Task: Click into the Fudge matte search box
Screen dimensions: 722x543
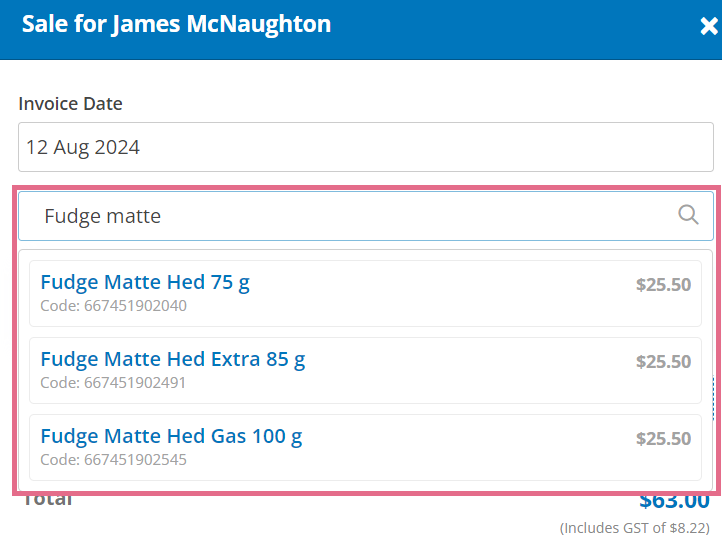Action: (x=366, y=216)
